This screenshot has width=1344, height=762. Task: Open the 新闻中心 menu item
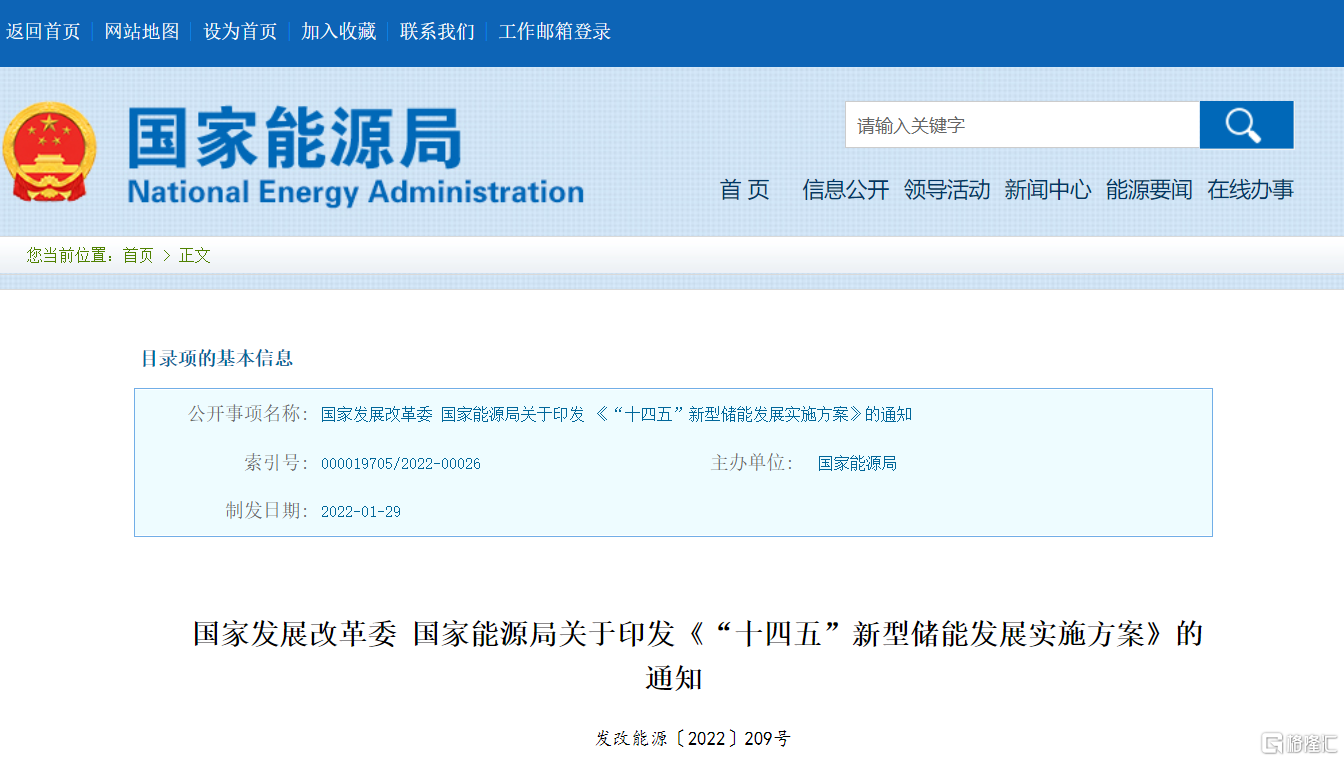(1048, 190)
